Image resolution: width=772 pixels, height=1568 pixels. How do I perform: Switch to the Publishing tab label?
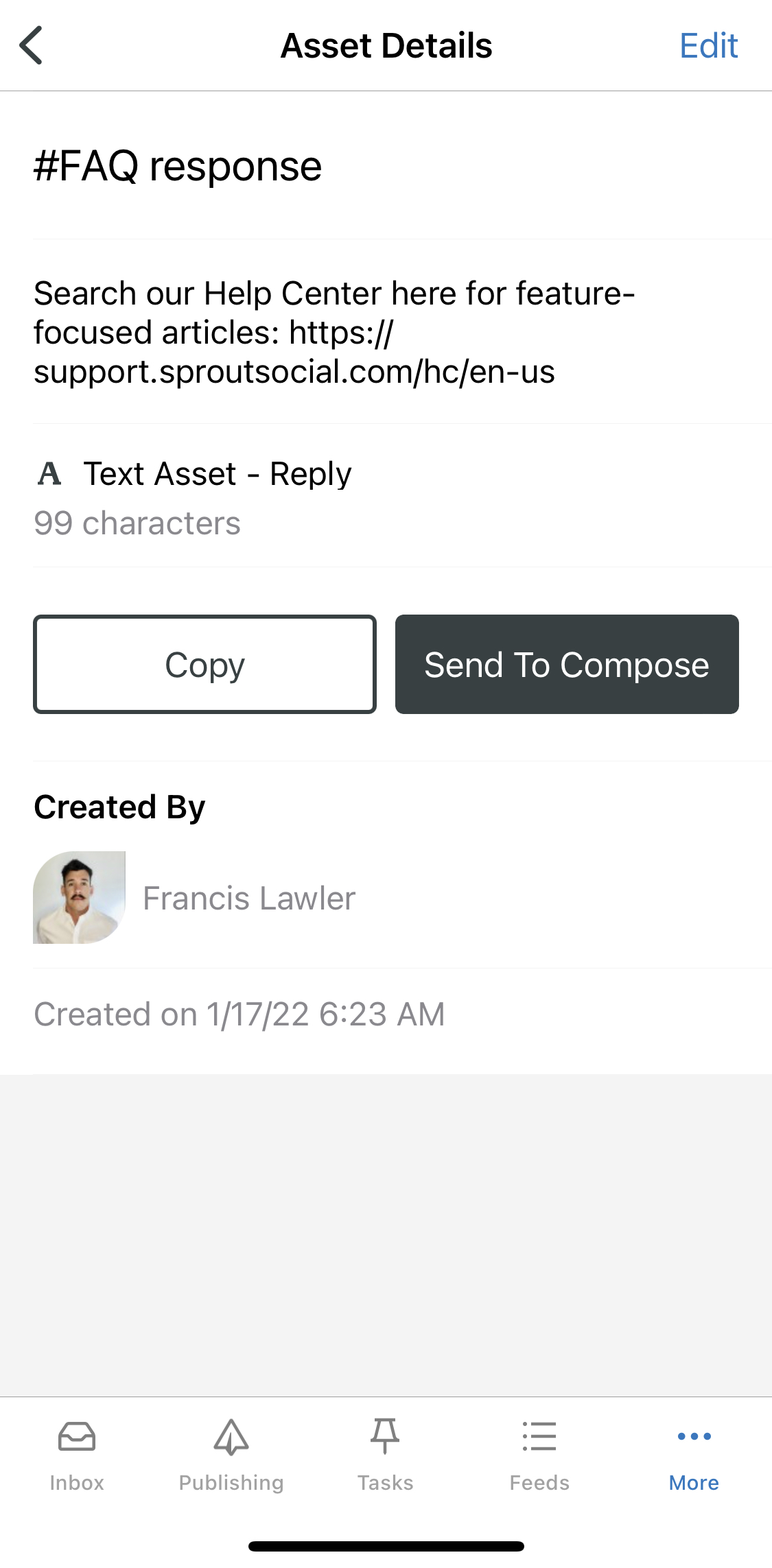click(x=231, y=1483)
